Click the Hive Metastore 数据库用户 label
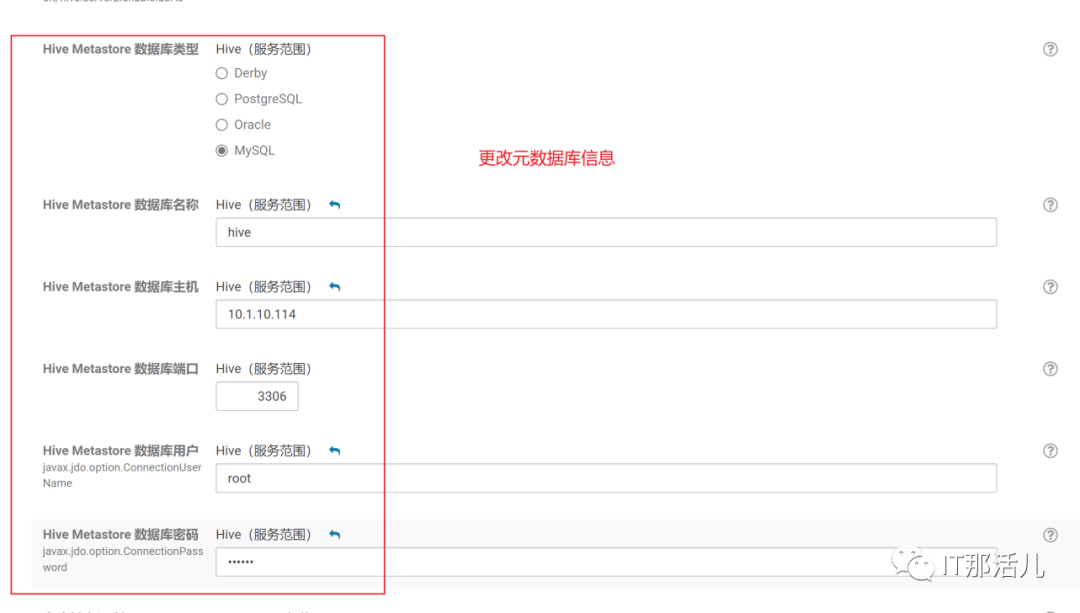This screenshot has height=613, width=1080. pos(121,450)
